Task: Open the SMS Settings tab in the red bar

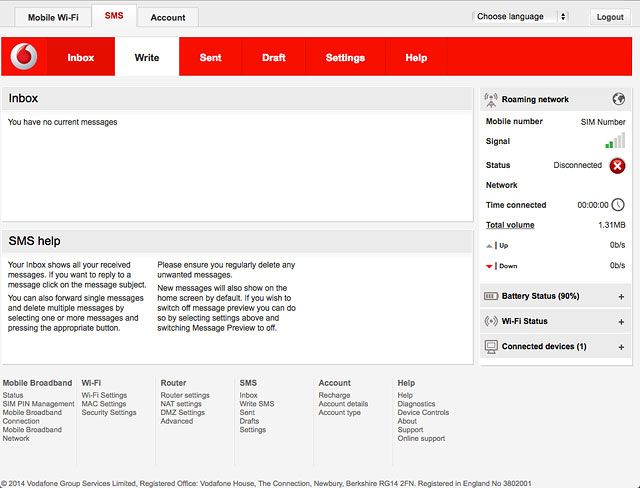Action: (345, 57)
